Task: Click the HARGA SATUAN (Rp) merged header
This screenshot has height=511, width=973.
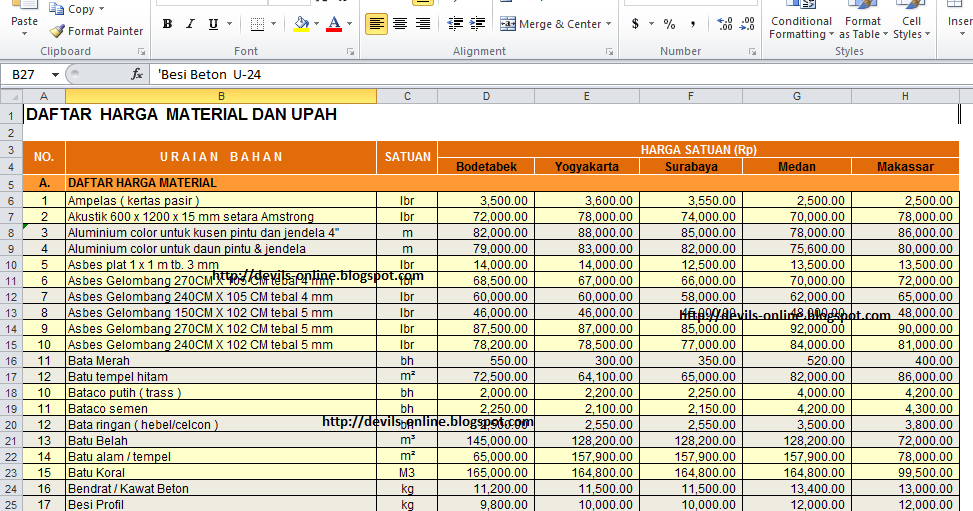Action: tap(698, 150)
